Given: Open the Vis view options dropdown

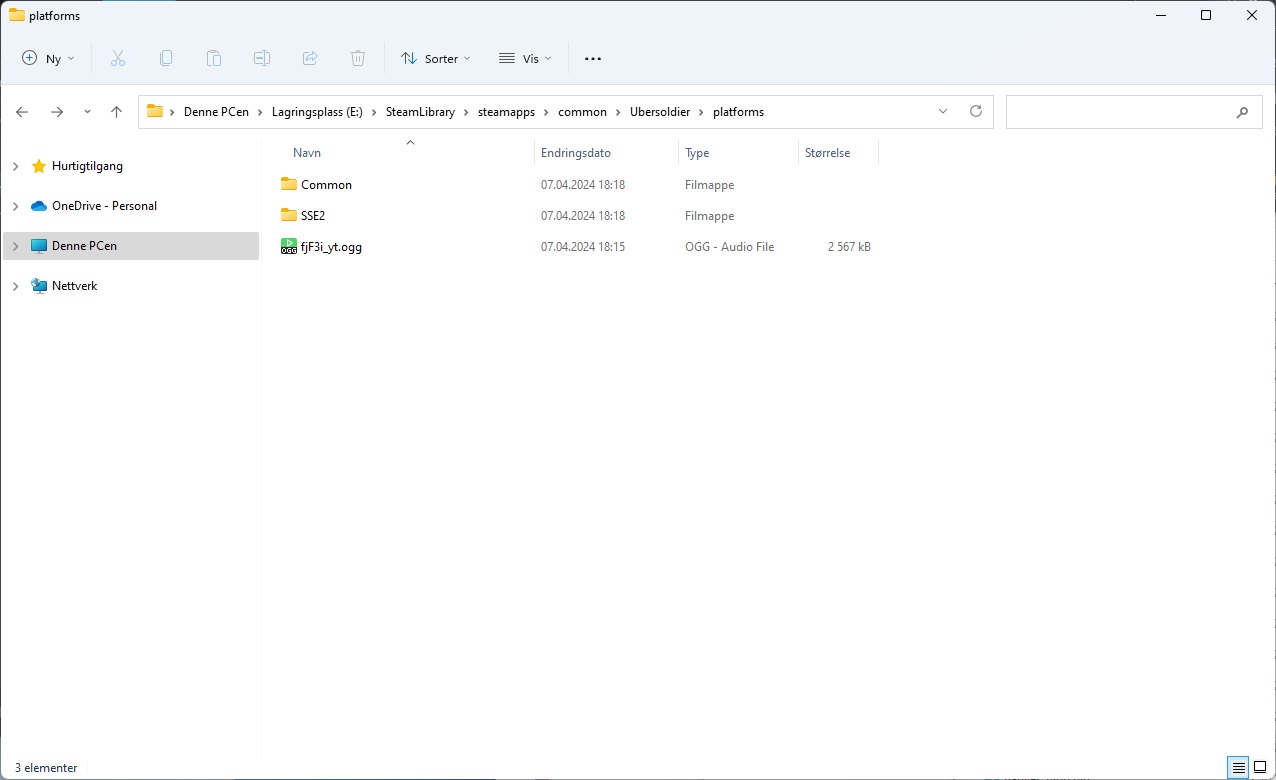Looking at the screenshot, I should tap(525, 59).
